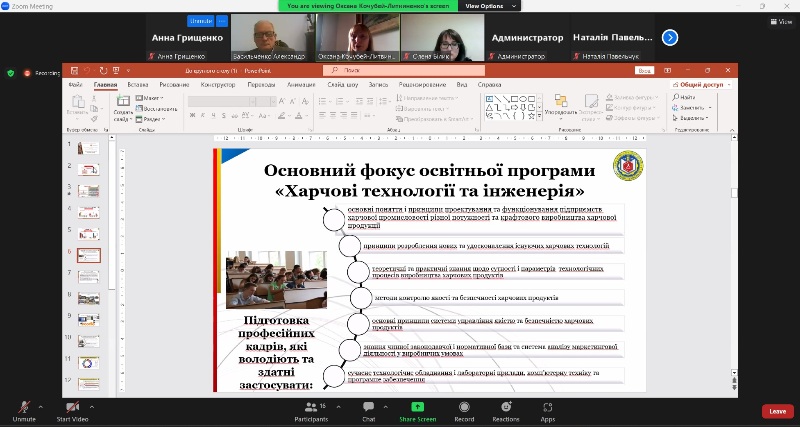Expand audio options arrow beside Unmute

(x=41, y=407)
